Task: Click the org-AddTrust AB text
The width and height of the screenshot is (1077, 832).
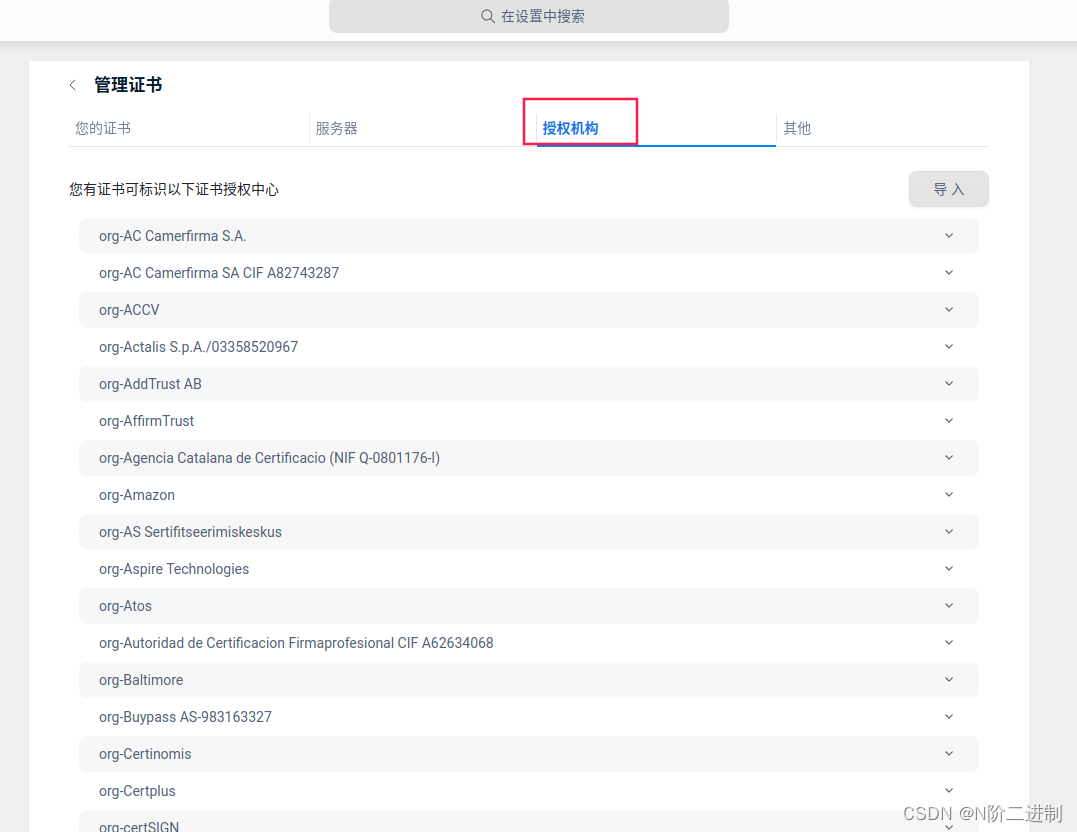Action: (150, 384)
